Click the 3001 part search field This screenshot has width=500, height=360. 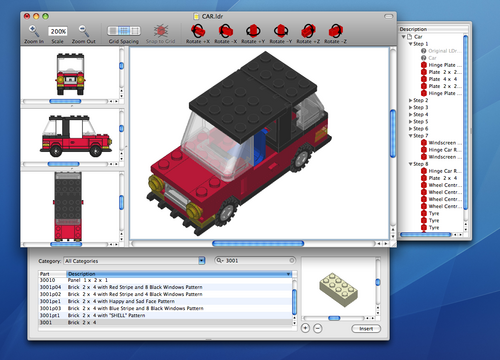255,261
